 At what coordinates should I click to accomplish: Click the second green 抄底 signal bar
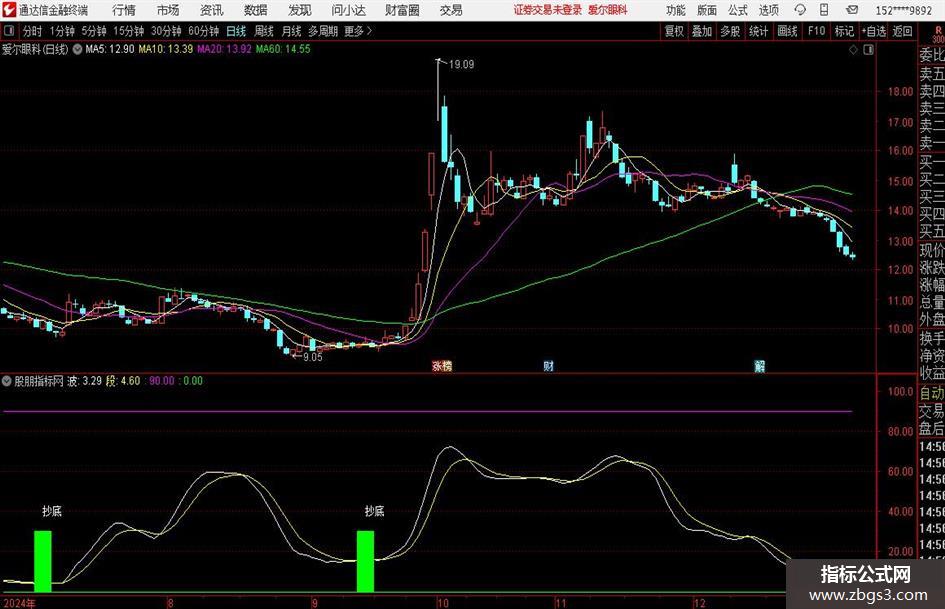(x=365, y=561)
